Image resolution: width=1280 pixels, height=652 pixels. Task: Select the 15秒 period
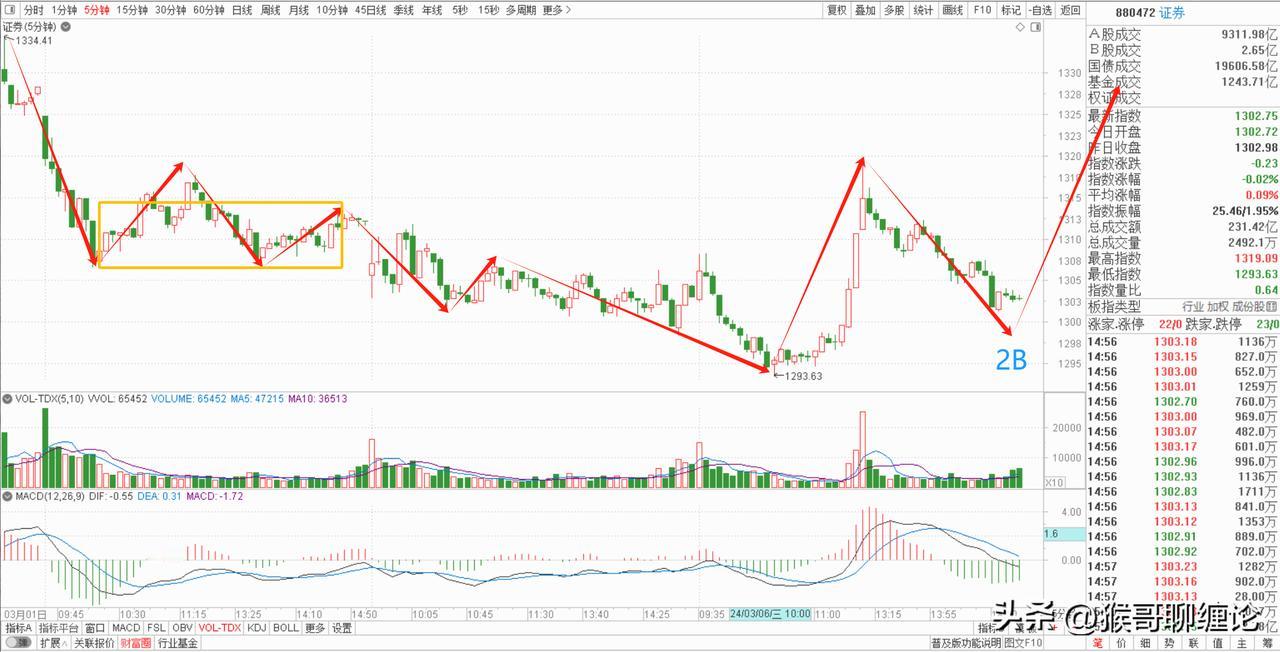pyautogui.click(x=488, y=10)
